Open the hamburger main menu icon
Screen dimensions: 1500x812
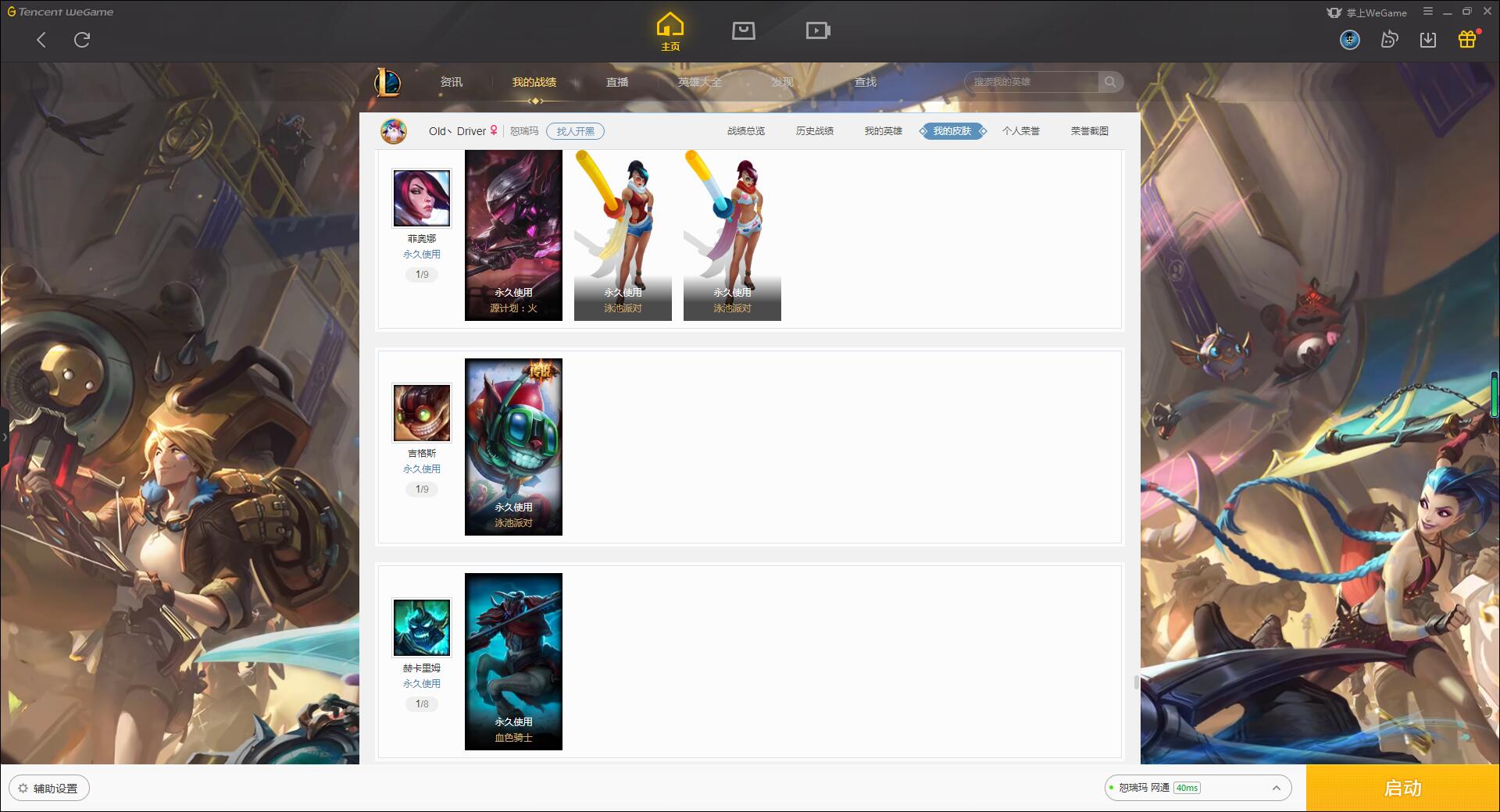[x=1428, y=12]
